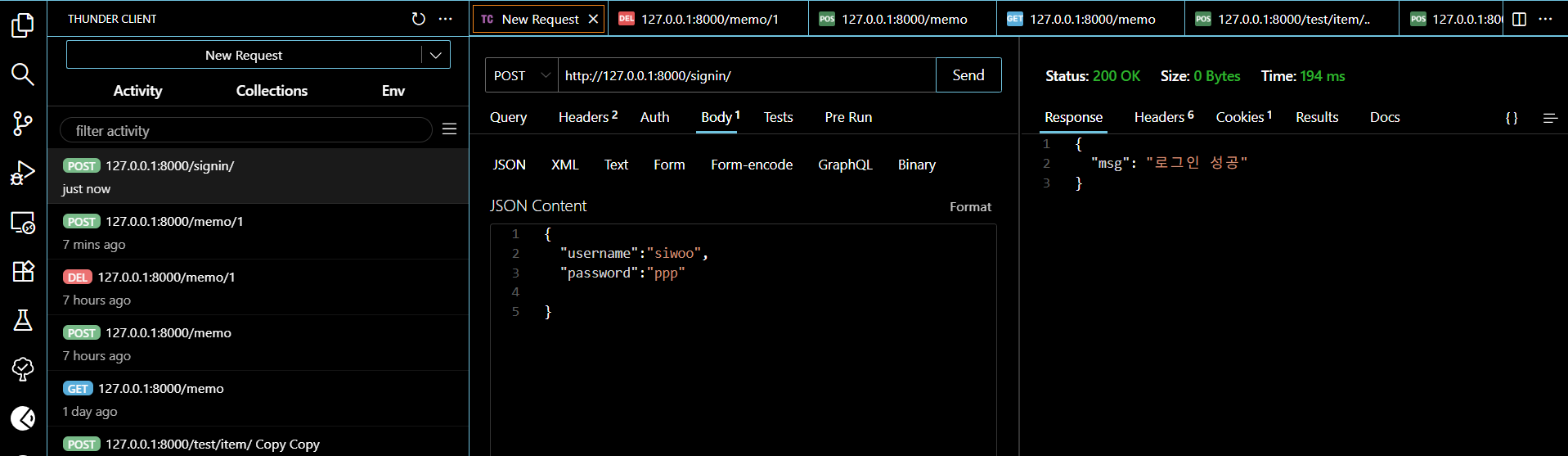Open the response Headers tab
This screenshot has height=456, width=1568.
[x=1164, y=117]
